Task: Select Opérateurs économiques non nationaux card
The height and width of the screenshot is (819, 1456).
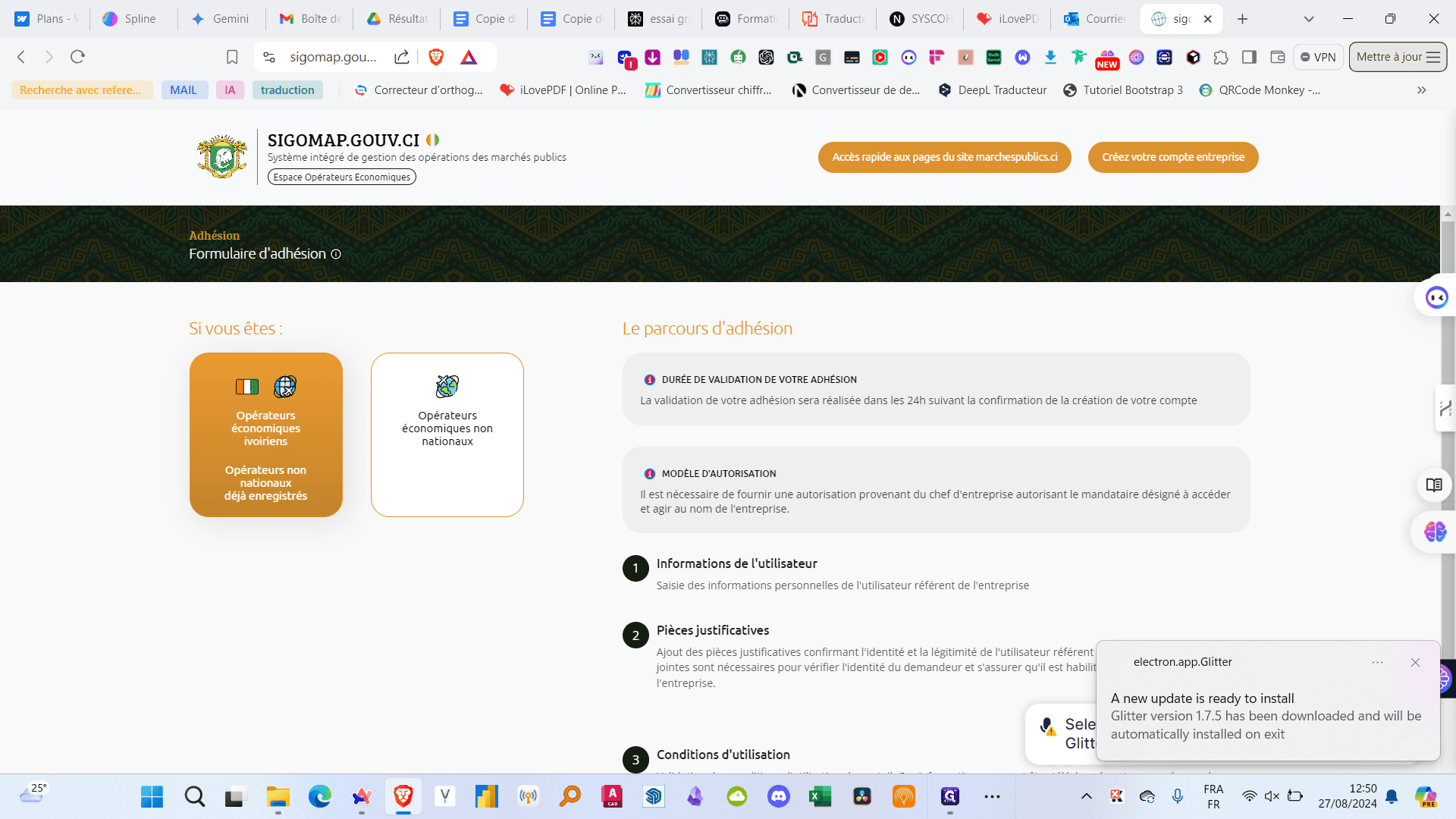Action: click(x=447, y=435)
